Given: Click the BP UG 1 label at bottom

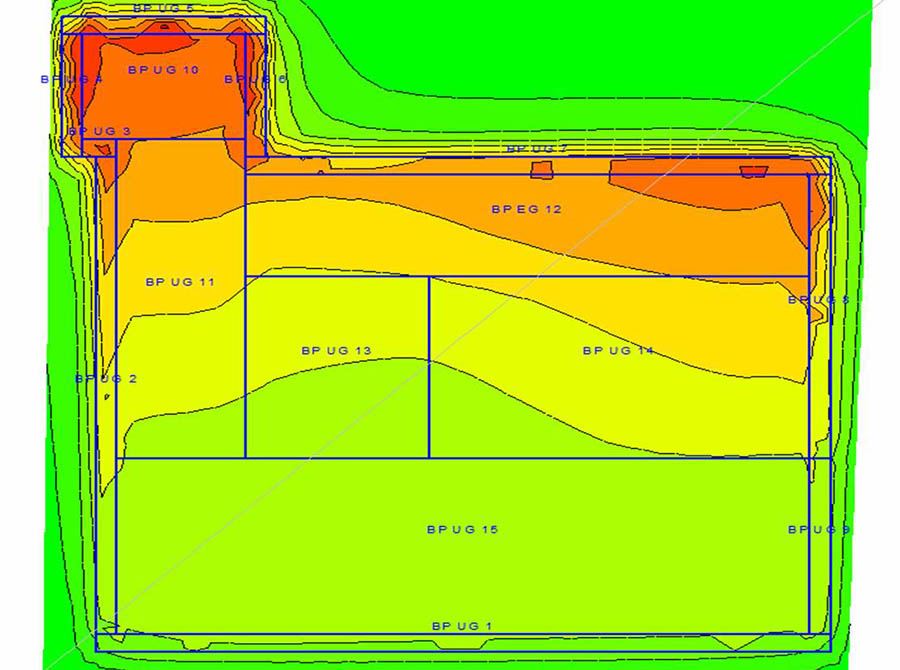Looking at the screenshot, I should coord(462,626).
